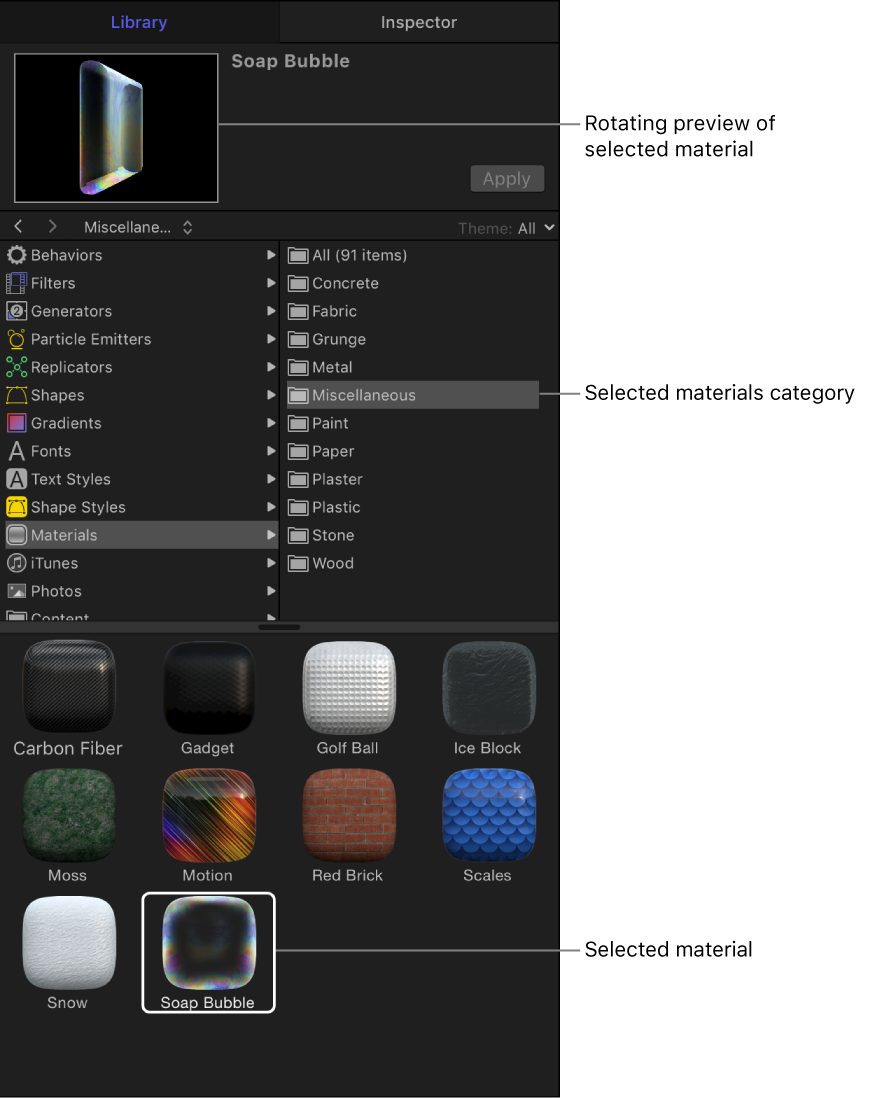This screenshot has height=1098, width=872.
Task: Expand the Shapes category chevron
Action: 270,395
